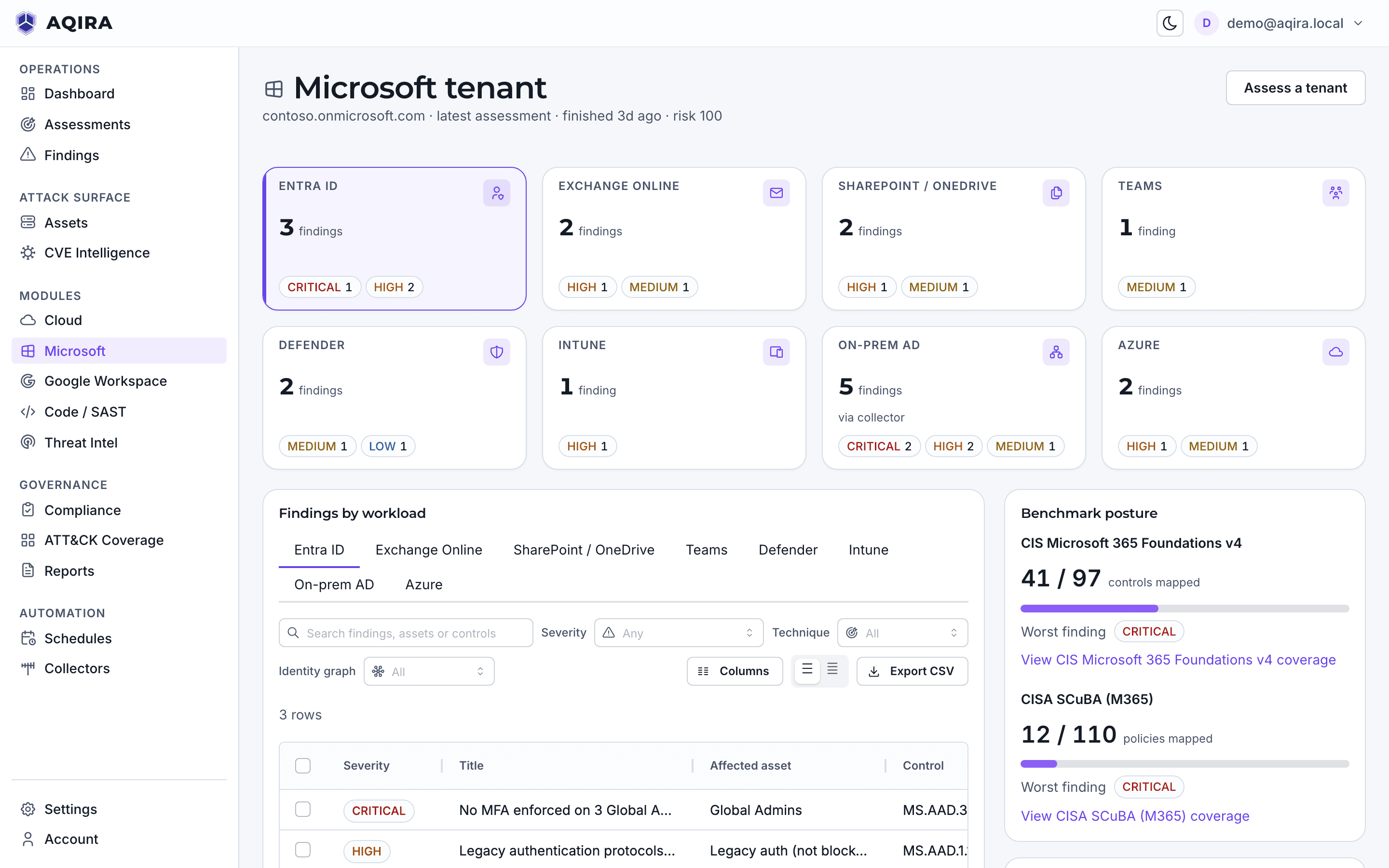
Task: Switch to the On-prem AD tab
Action: 334,584
